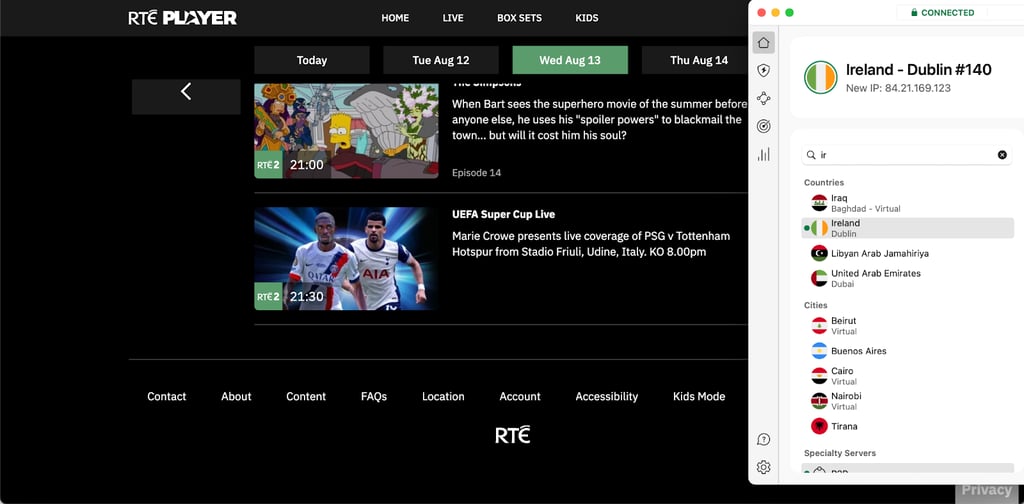The image size is (1024, 504).
Task: Select the Beirut Virtual city
Action: 908,326
